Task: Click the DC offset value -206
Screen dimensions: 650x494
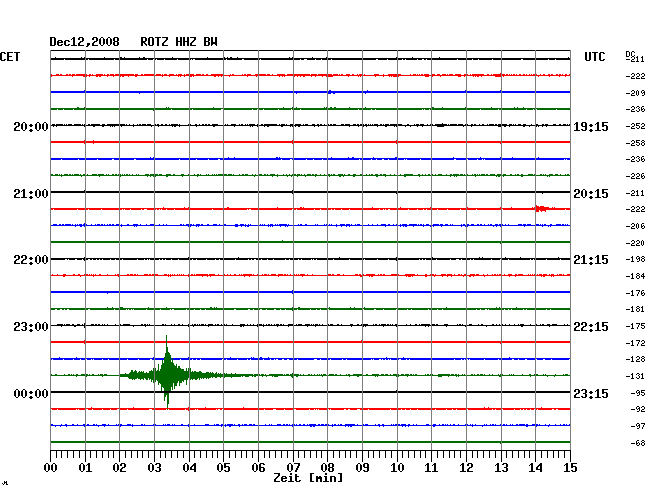Action: (635, 226)
